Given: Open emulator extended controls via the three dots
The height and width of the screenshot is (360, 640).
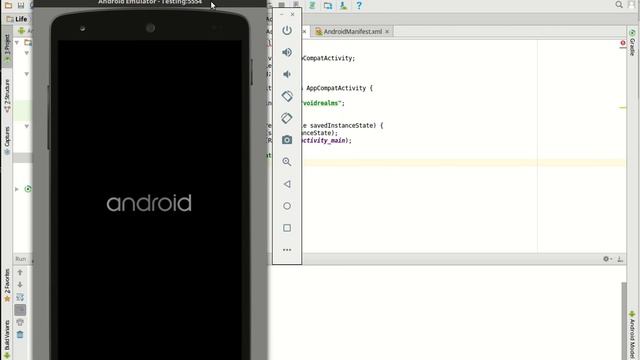Looking at the screenshot, I should (287, 250).
